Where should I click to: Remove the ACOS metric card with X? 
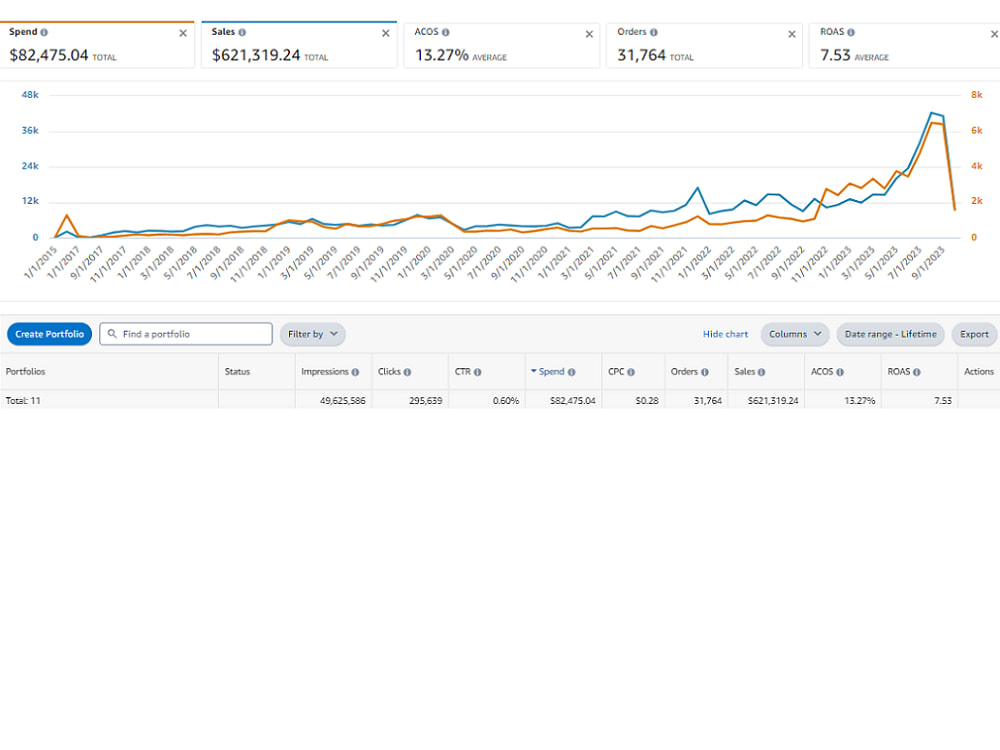(589, 34)
